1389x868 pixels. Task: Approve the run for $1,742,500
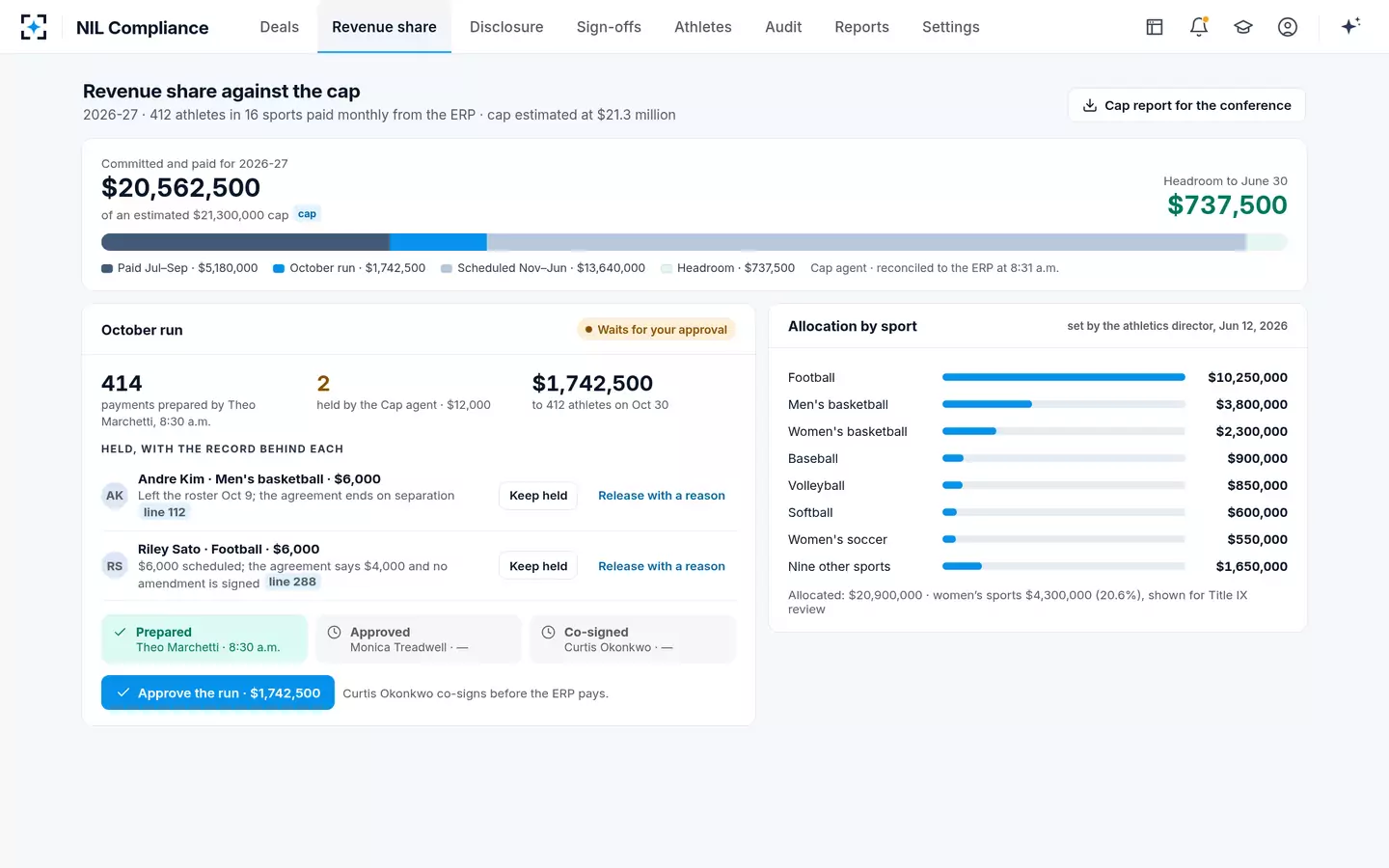[x=218, y=692]
